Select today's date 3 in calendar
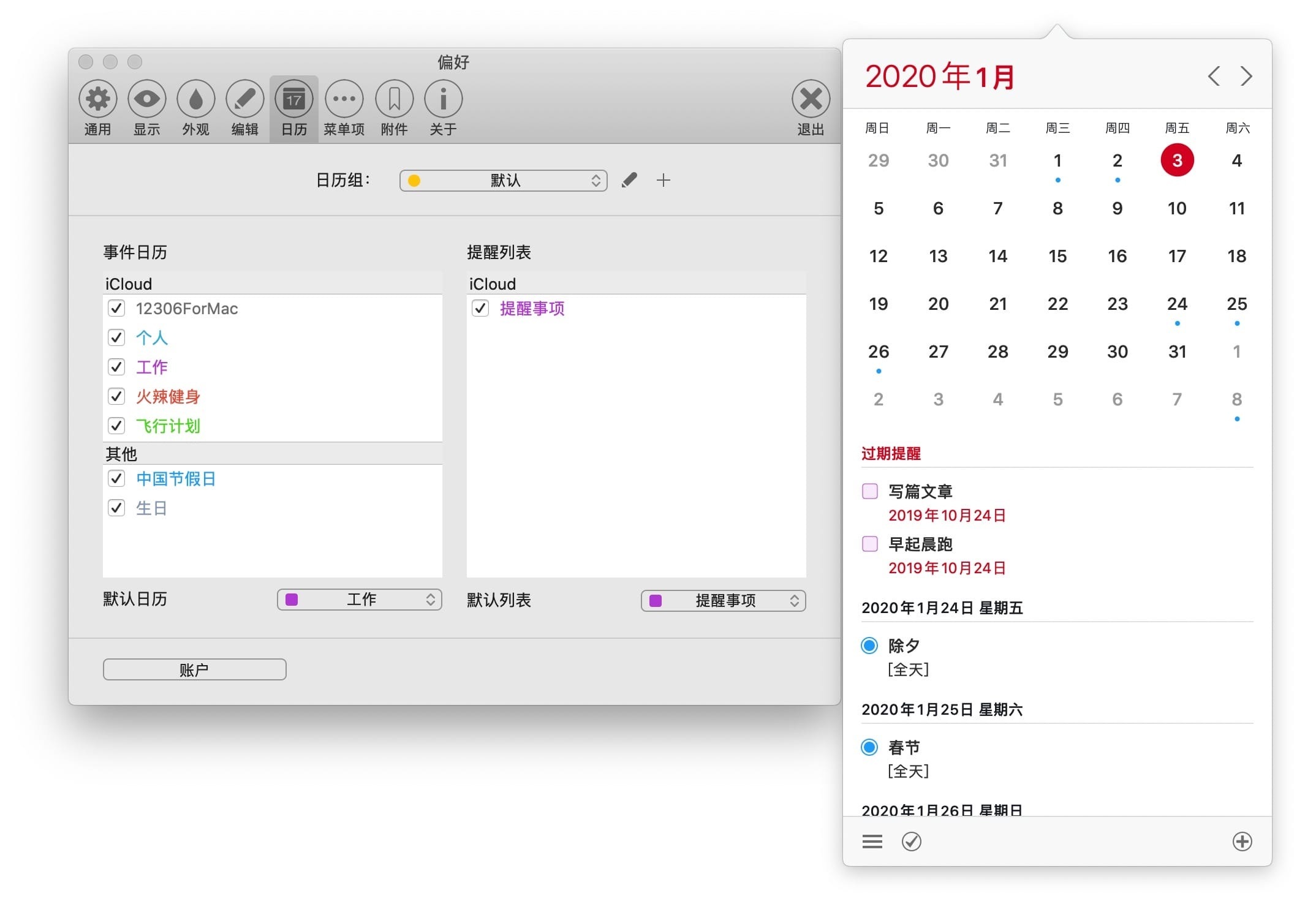Viewport: 1316px width, 915px height. (1177, 160)
